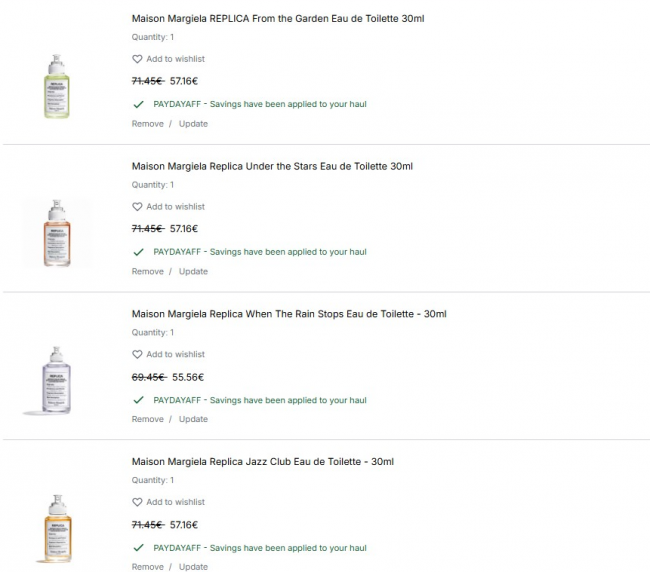Open Replica Jazz Club product title

pos(263,463)
